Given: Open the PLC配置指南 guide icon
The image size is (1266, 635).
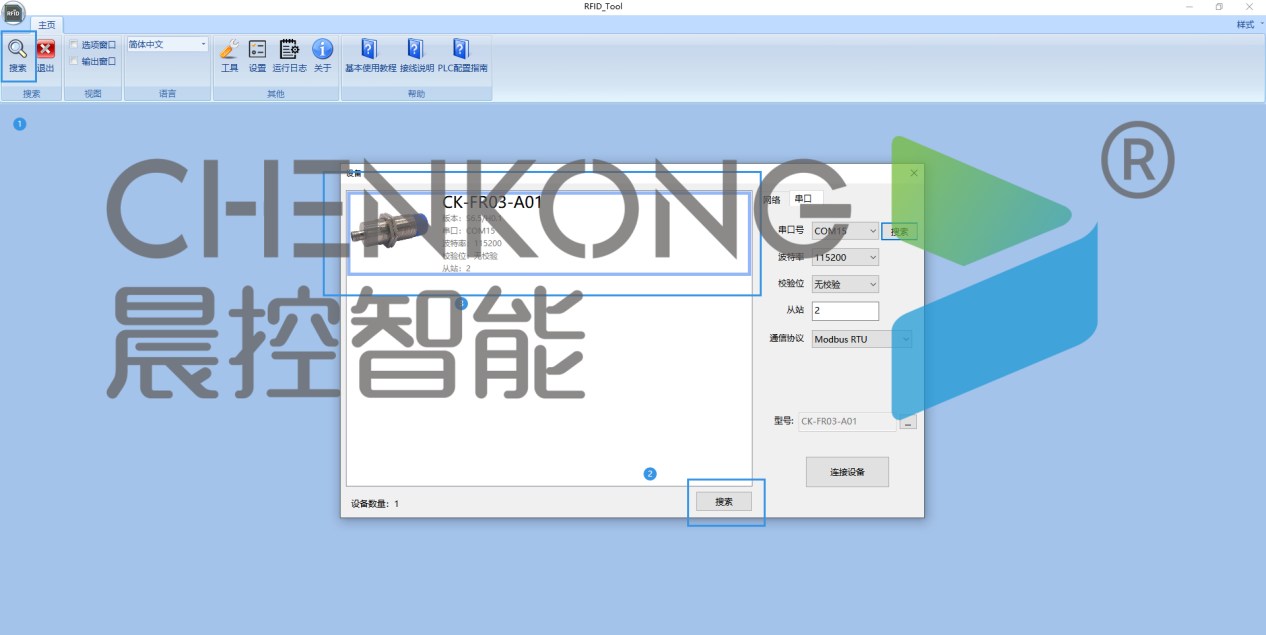Looking at the screenshot, I should (x=461, y=48).
